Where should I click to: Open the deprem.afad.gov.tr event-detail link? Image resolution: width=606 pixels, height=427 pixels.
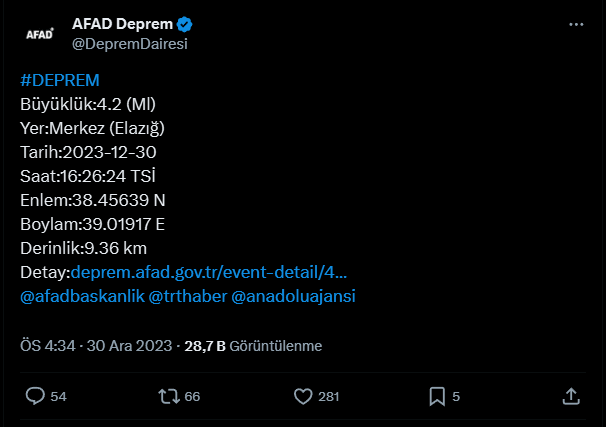pos(209,272)
